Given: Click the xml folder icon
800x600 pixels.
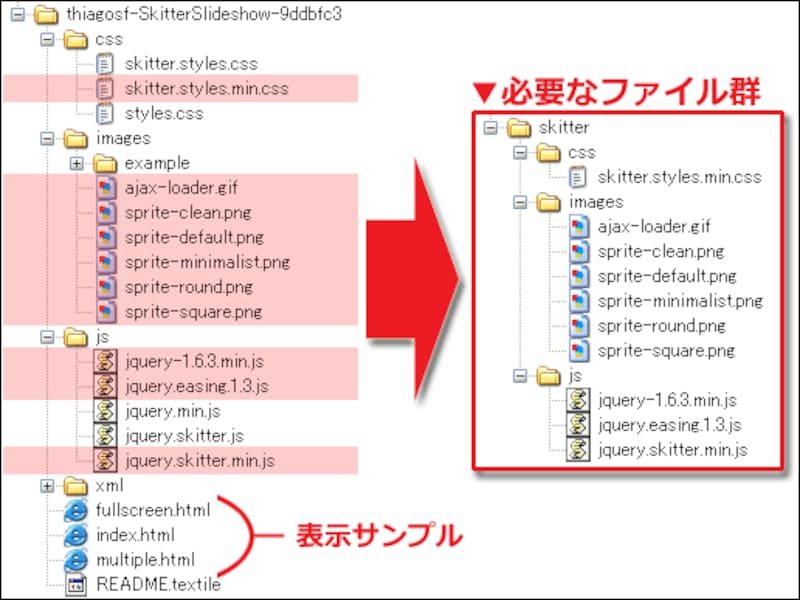Looking at the screenshot, I should pyautogui.click(x=75, y=485).
